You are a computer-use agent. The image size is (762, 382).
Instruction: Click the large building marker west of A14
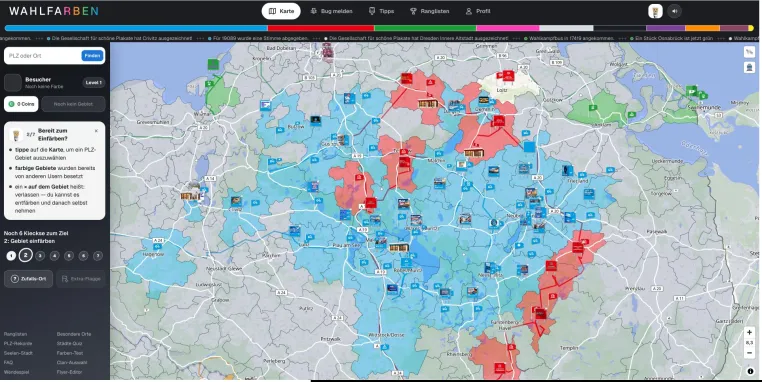point(190,196)
